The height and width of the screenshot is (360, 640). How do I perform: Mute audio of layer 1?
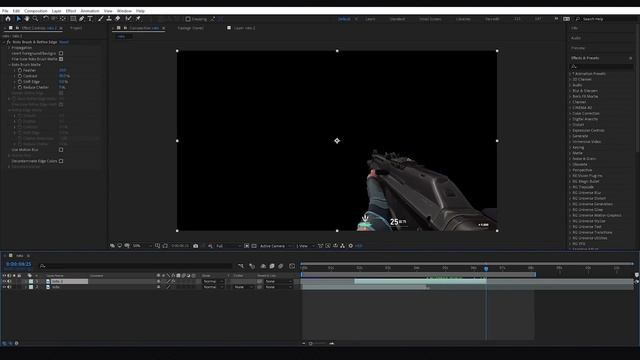(9, 281)
